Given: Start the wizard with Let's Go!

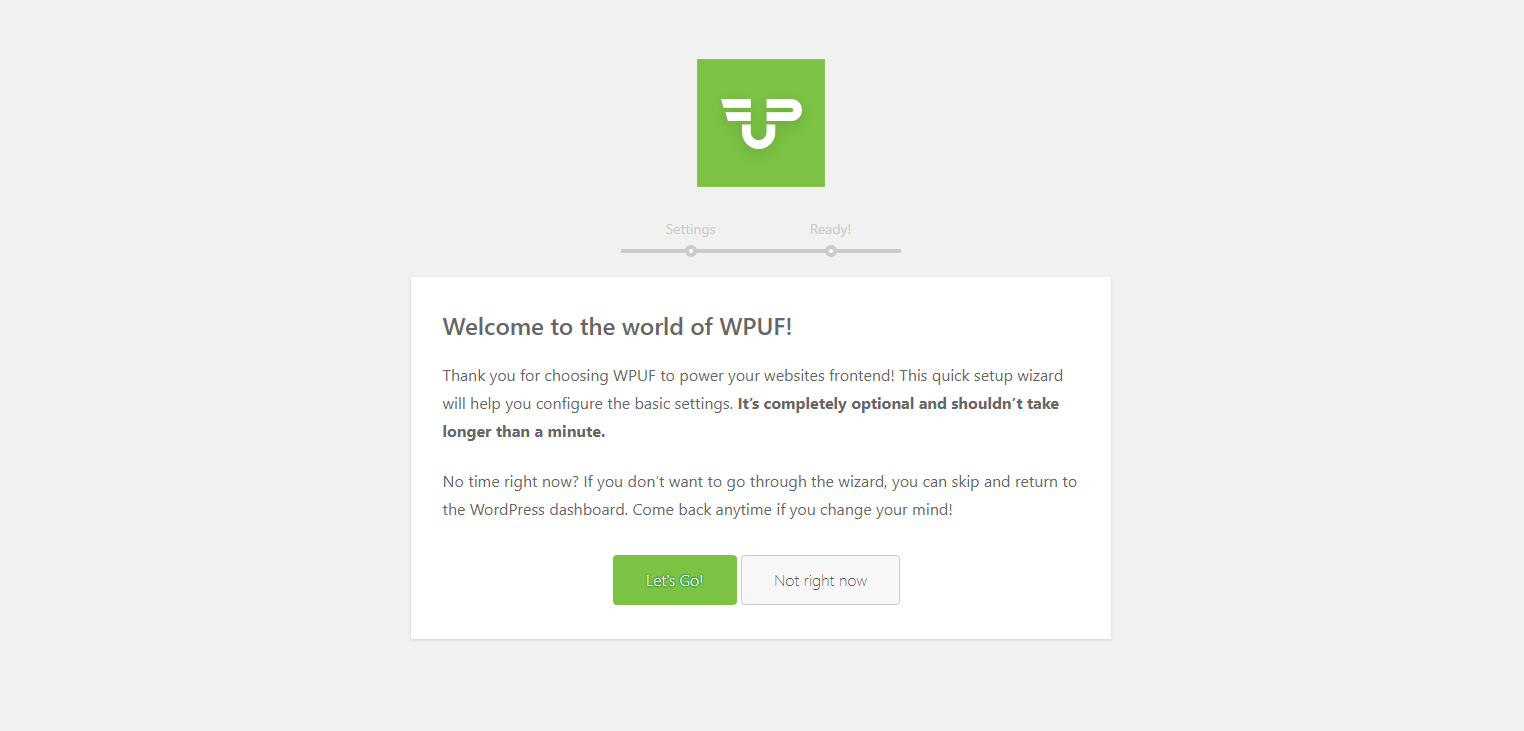Looking at the screenshot, I should click(x=675, y=580).
